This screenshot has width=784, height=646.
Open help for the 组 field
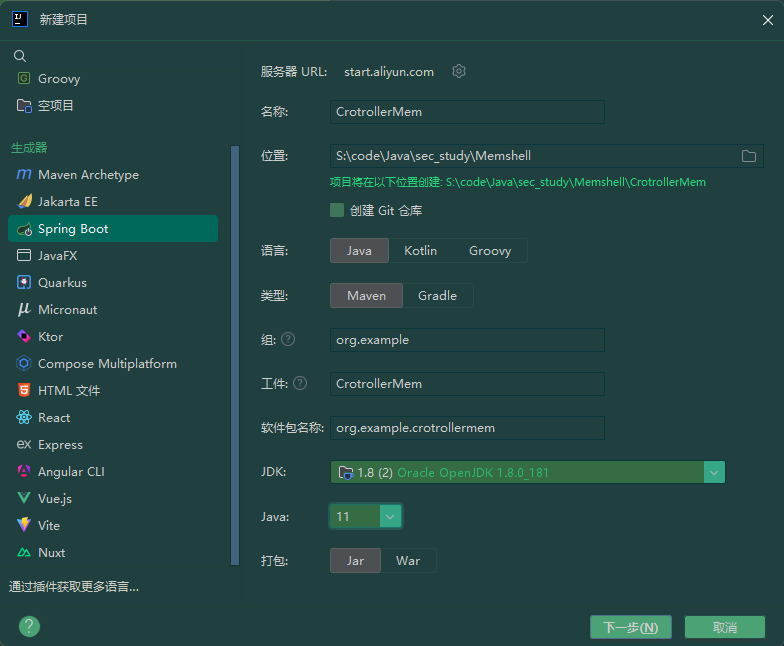coord(288,340)
